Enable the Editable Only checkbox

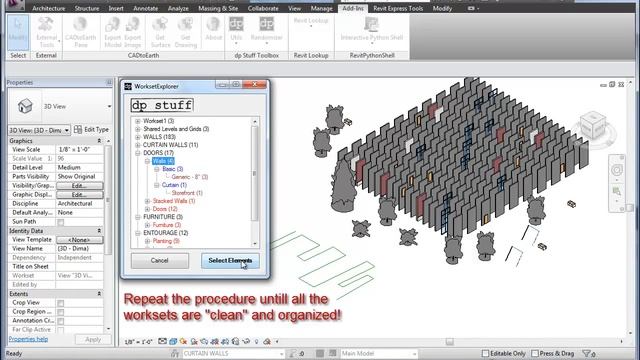[x=485, y=353]
